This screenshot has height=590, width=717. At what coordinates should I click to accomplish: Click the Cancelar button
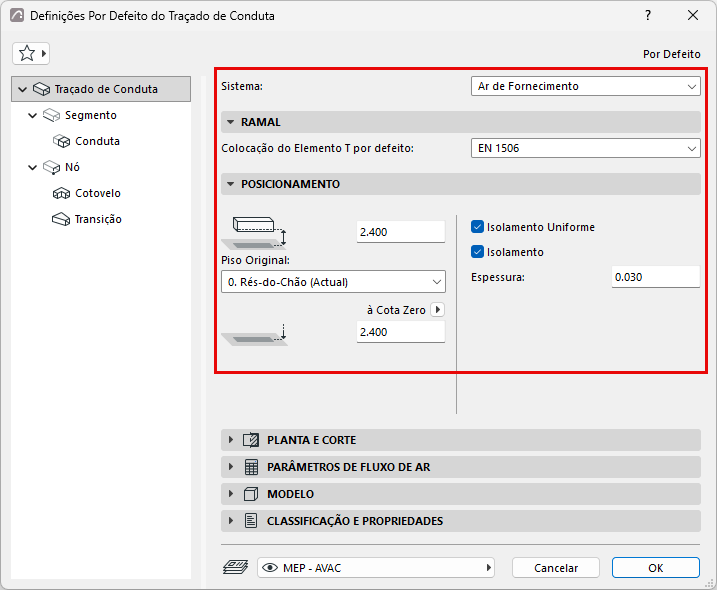point(556,568)
